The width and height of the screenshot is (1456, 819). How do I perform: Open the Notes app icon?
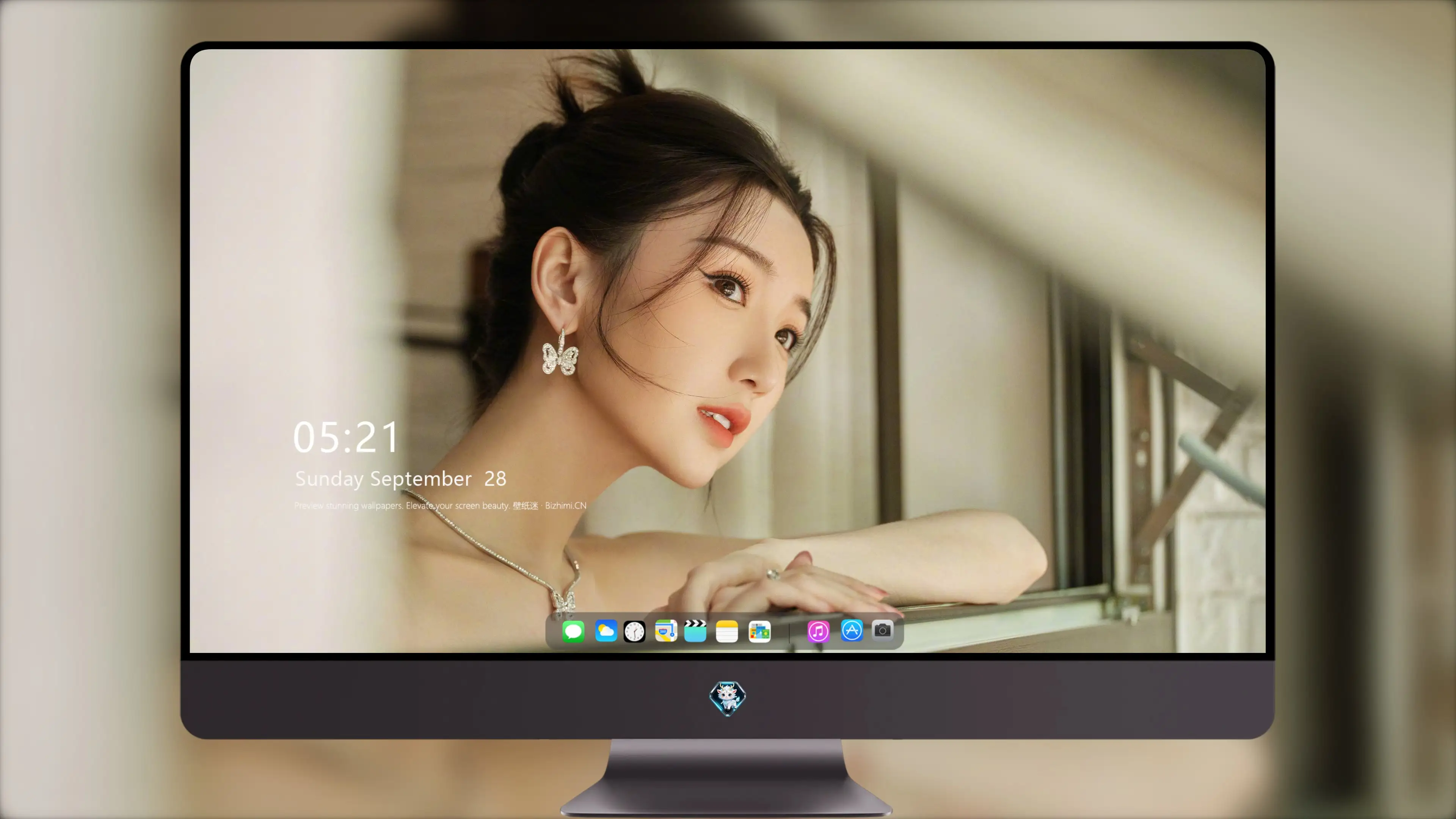727,631
